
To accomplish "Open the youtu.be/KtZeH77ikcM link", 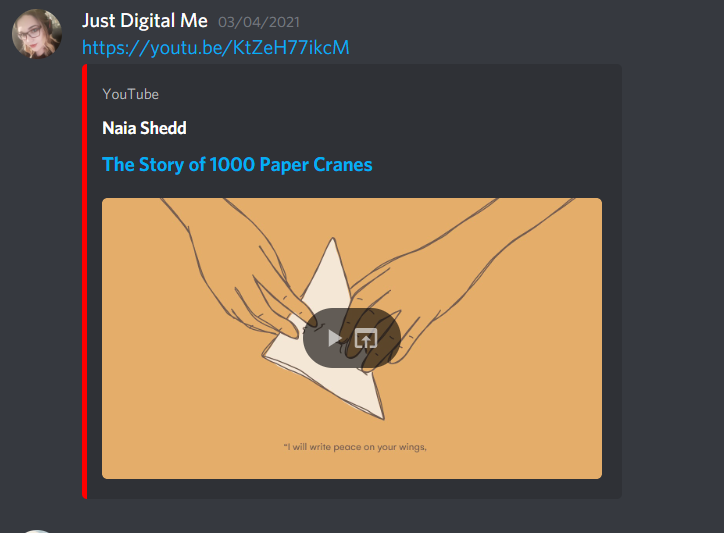I will point(215,48).
